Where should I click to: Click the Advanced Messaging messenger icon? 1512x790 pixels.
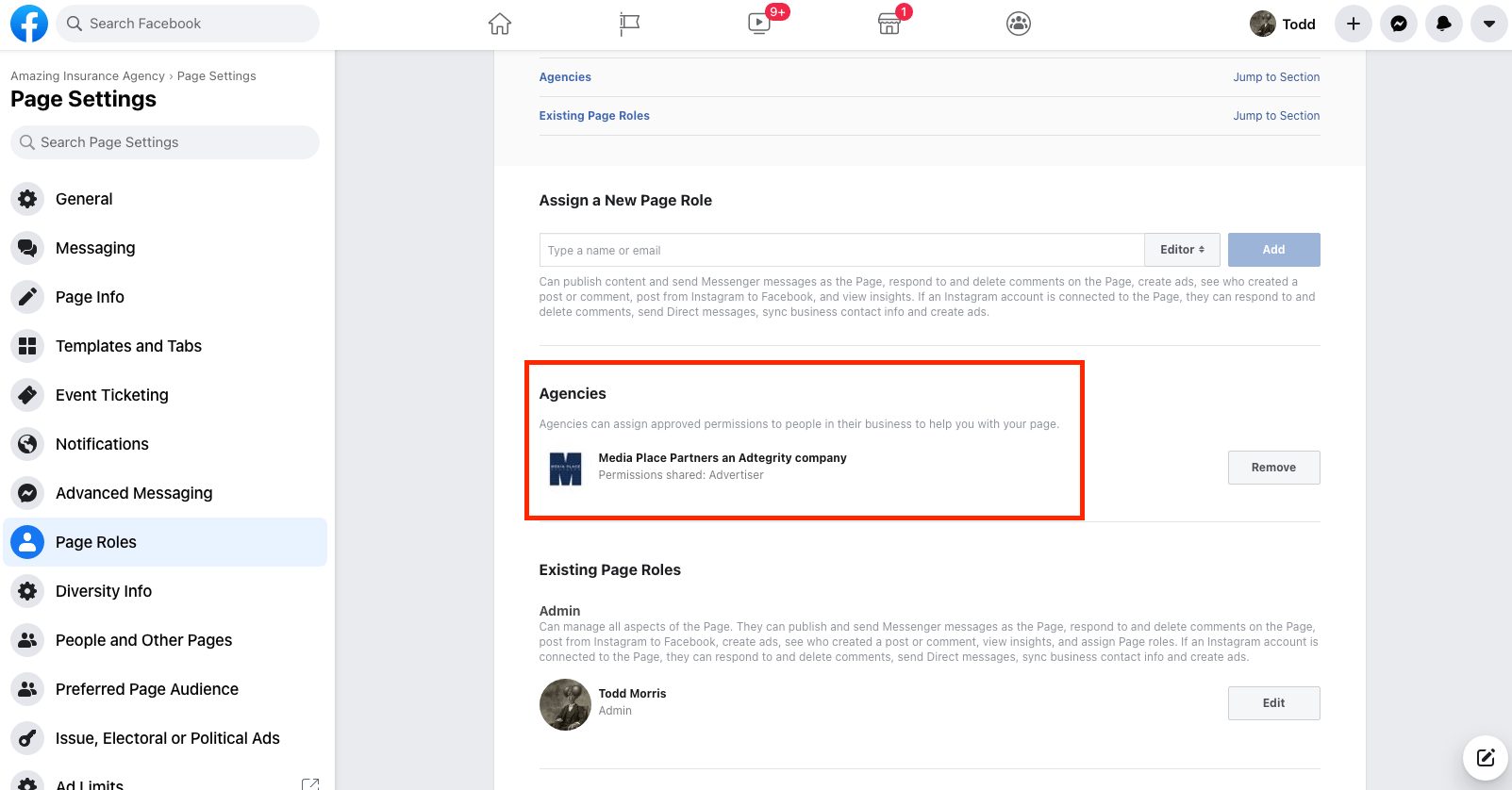click(27, 493)
